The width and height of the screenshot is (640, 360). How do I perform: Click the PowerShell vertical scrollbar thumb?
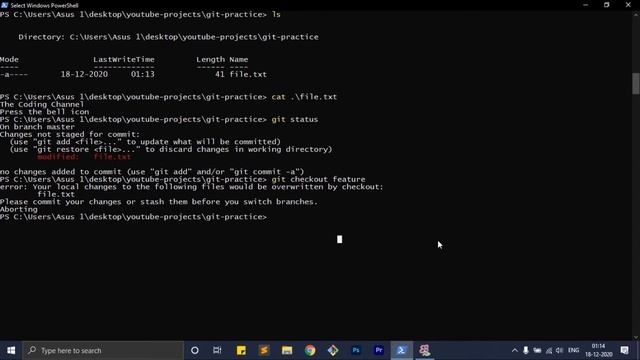[x=636, y=83]
